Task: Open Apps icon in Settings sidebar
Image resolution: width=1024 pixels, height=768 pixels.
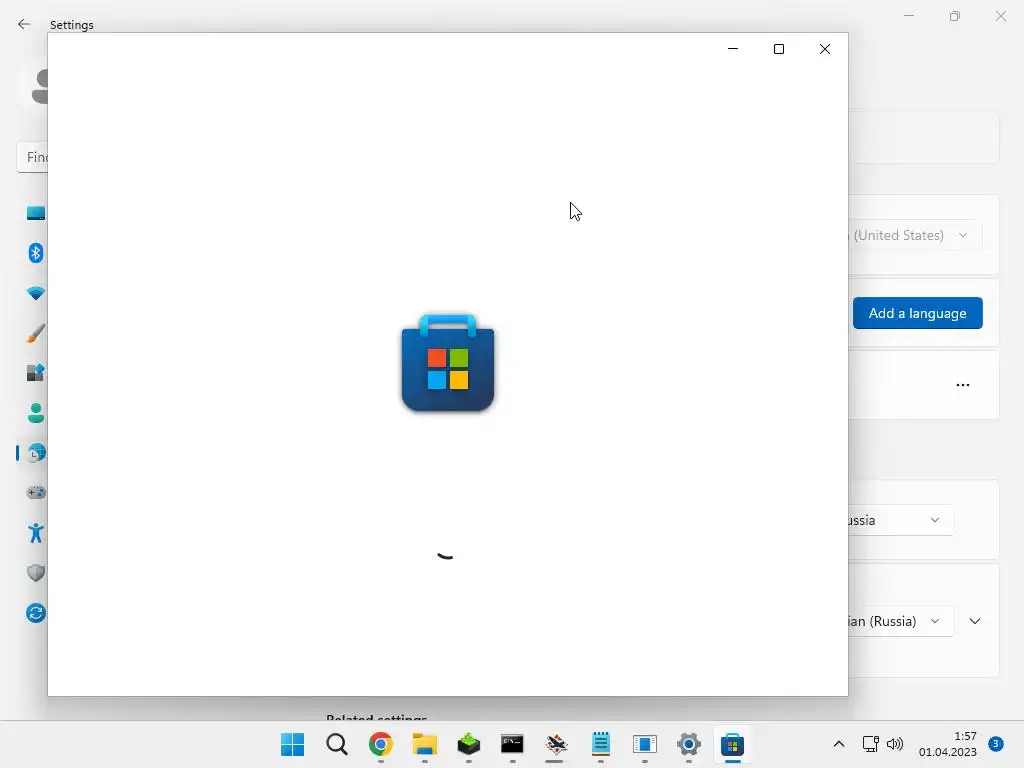Action: coord(36,373)
